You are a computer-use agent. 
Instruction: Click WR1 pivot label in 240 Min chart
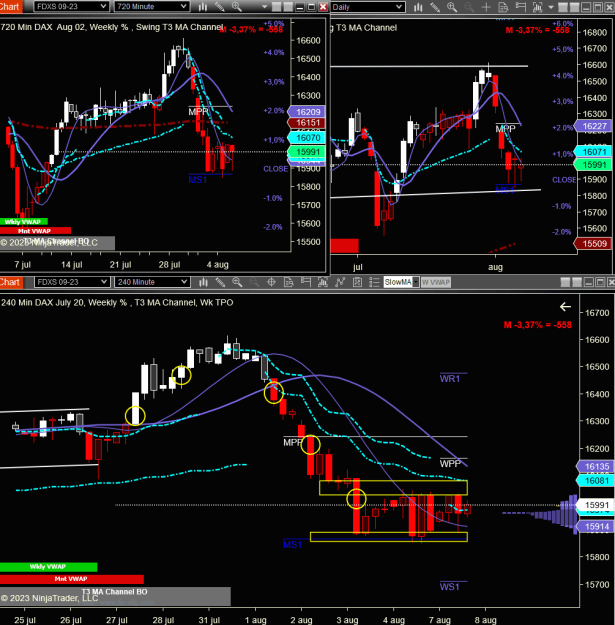(x=450, y=379)
